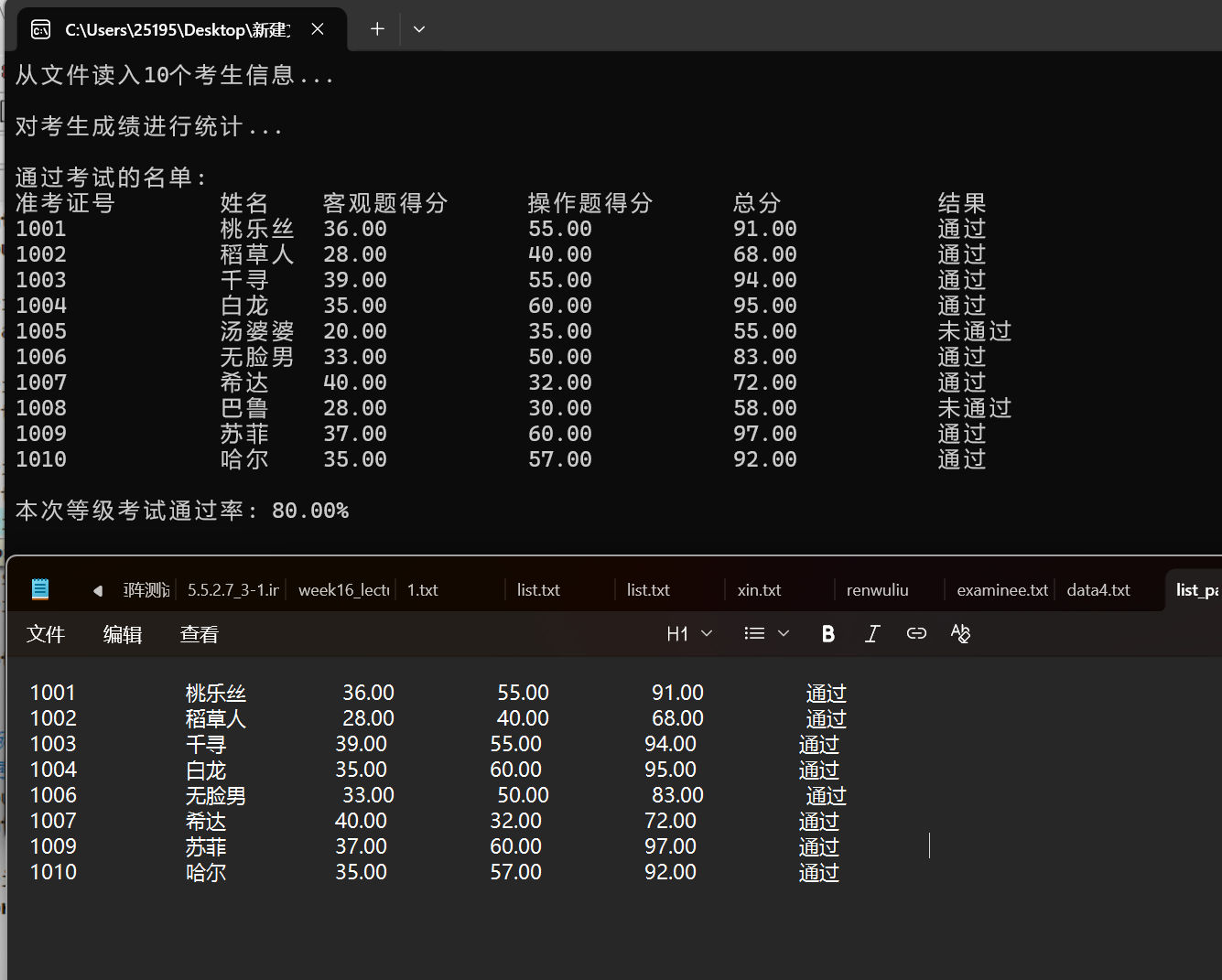Click the terminal tab's console icon
This screenshot has height=980, width=1222.
click(41, 30)
